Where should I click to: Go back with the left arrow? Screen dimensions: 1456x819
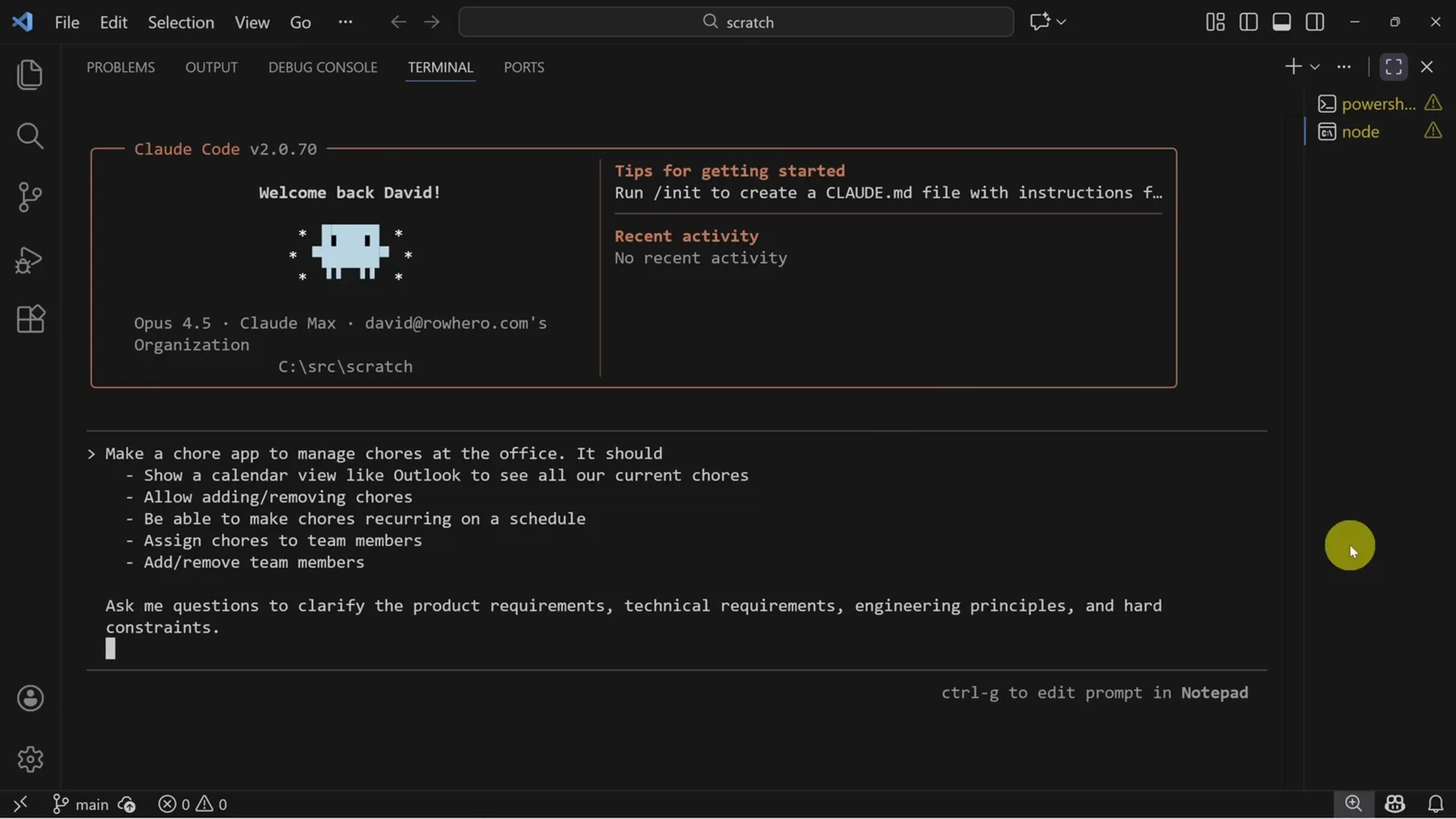398,22
